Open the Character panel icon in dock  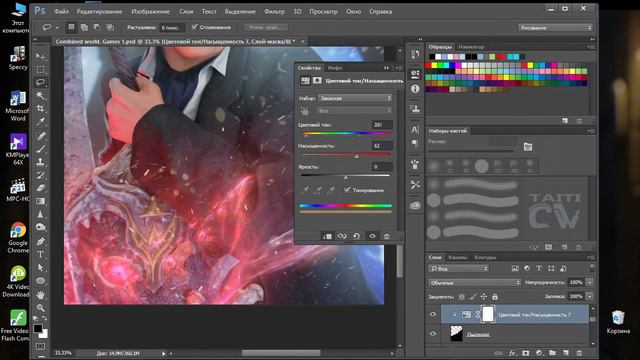[415, 130]
